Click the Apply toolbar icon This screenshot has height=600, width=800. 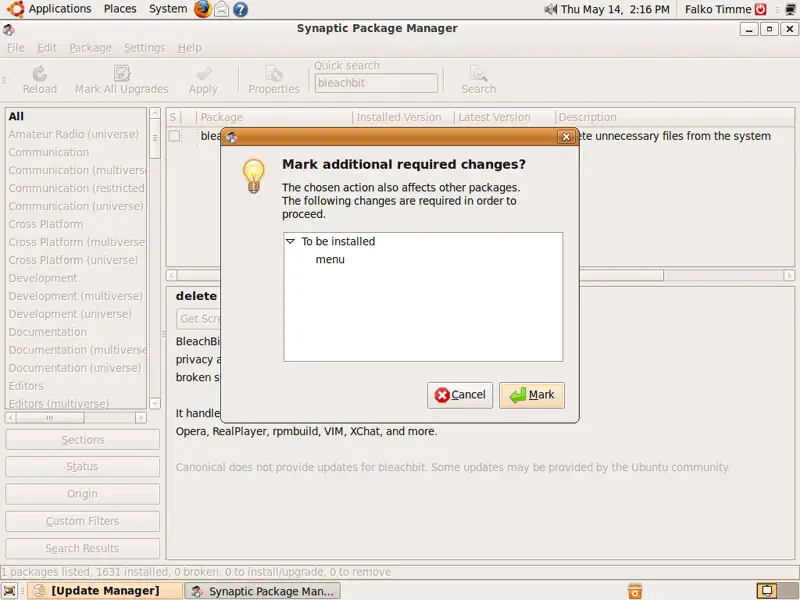(x=204, y=74)
